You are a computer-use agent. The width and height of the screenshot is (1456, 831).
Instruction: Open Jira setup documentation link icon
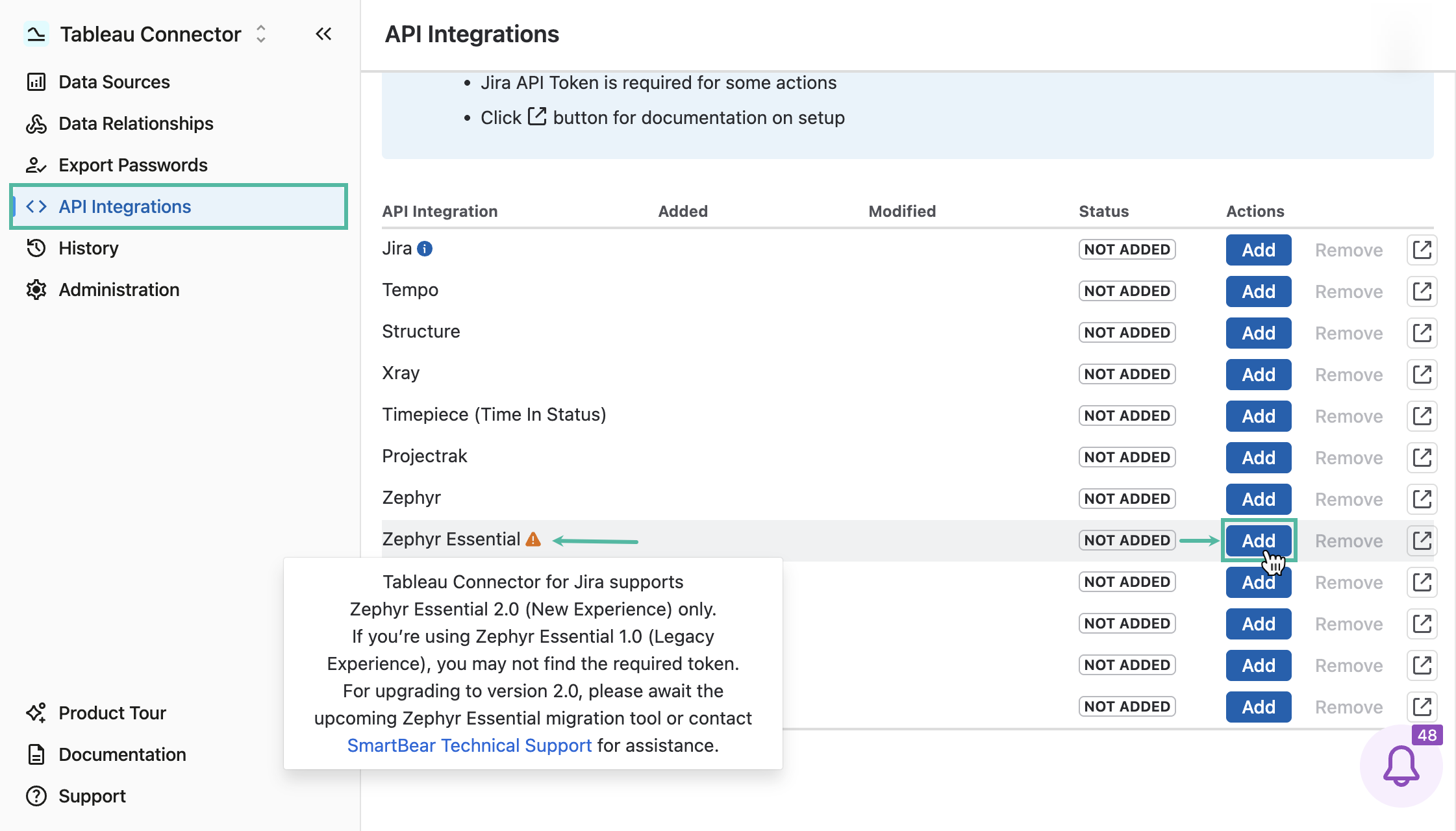[1422, 250]
